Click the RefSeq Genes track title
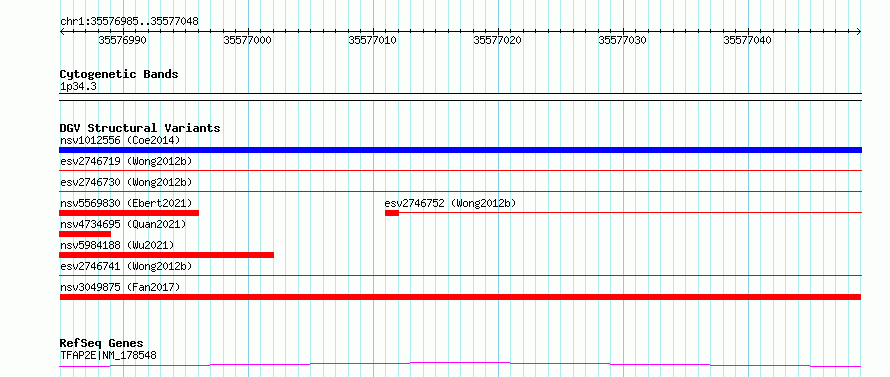 pos(102,344)
